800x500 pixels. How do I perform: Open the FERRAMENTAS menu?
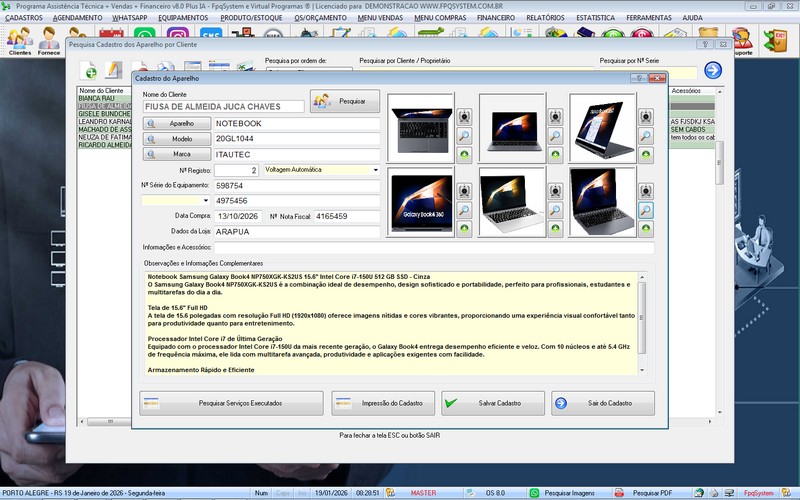click(x=649, y=18)
